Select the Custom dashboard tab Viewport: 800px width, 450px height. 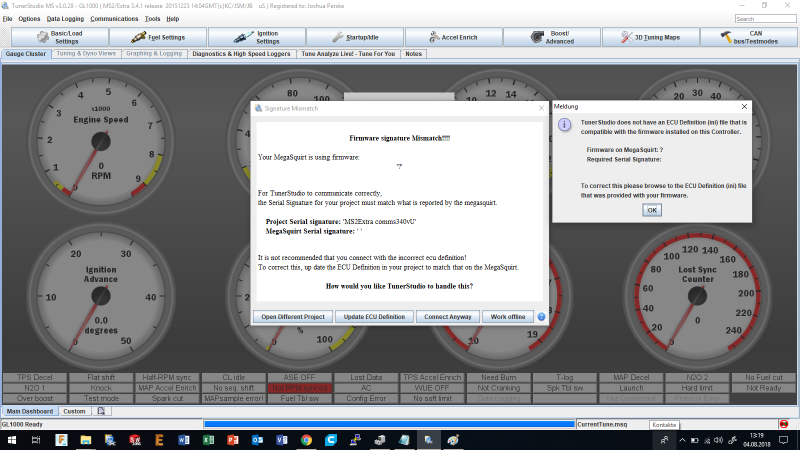click(x=75, y=411)
